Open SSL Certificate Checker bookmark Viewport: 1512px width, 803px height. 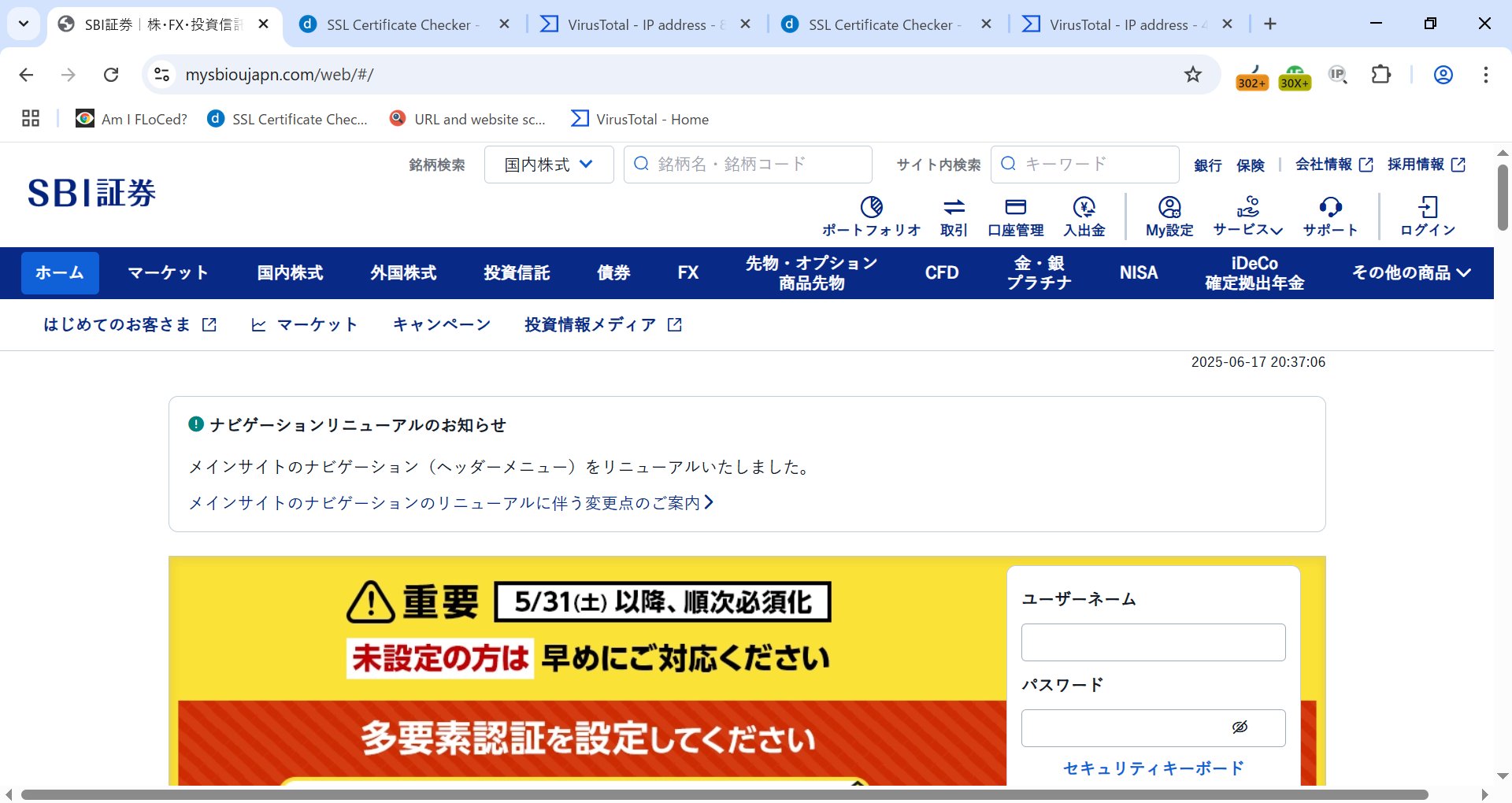tap(287, 119)
